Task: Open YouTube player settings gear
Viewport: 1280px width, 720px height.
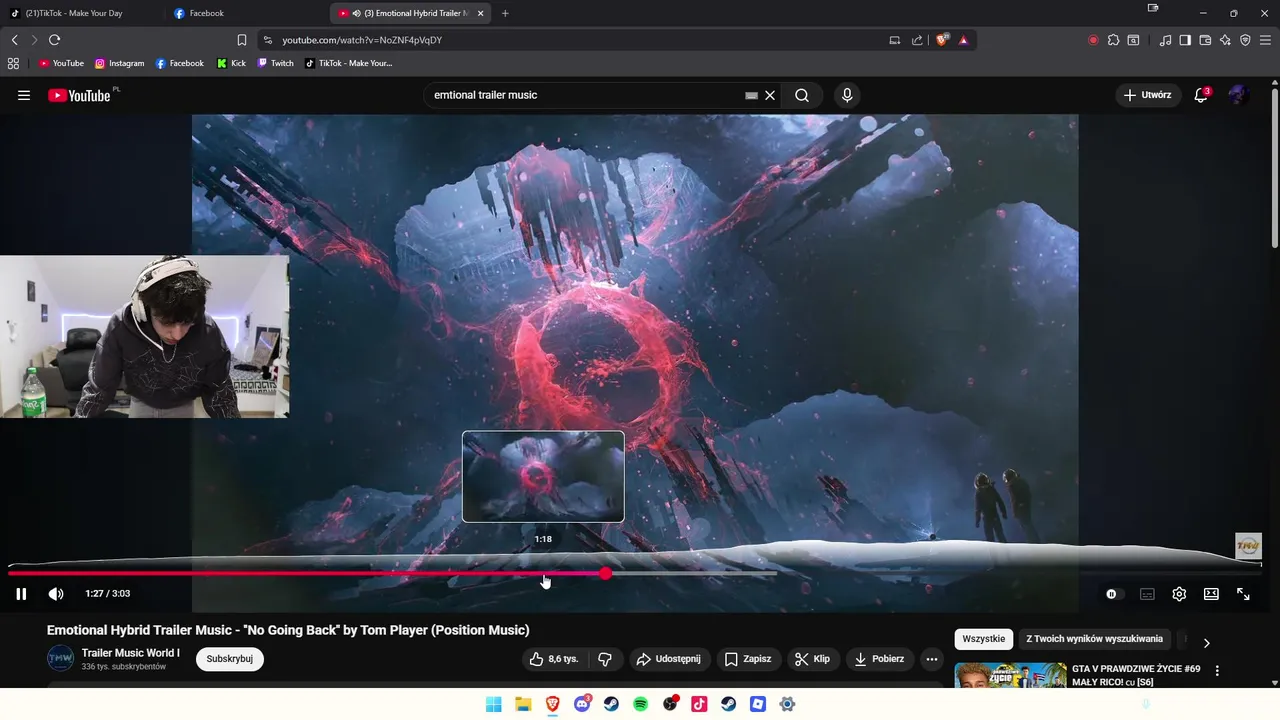Action: point(1179,594)
